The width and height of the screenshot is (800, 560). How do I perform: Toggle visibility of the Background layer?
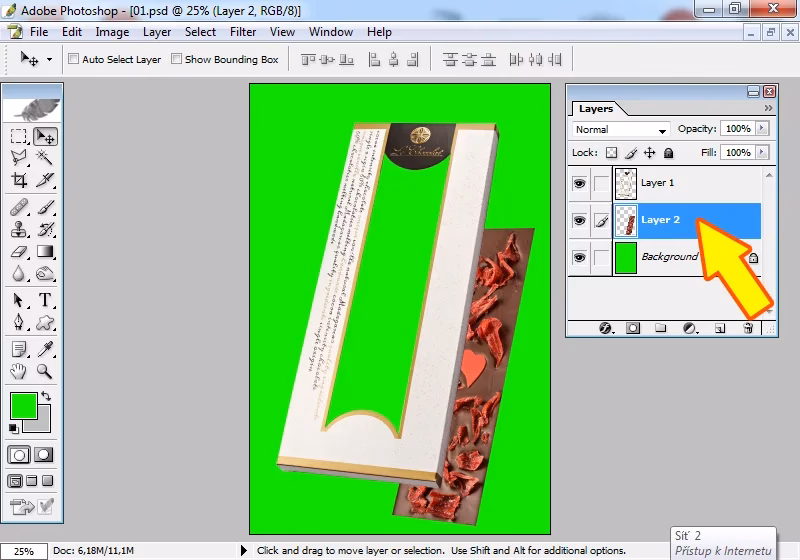pos(579,257)
